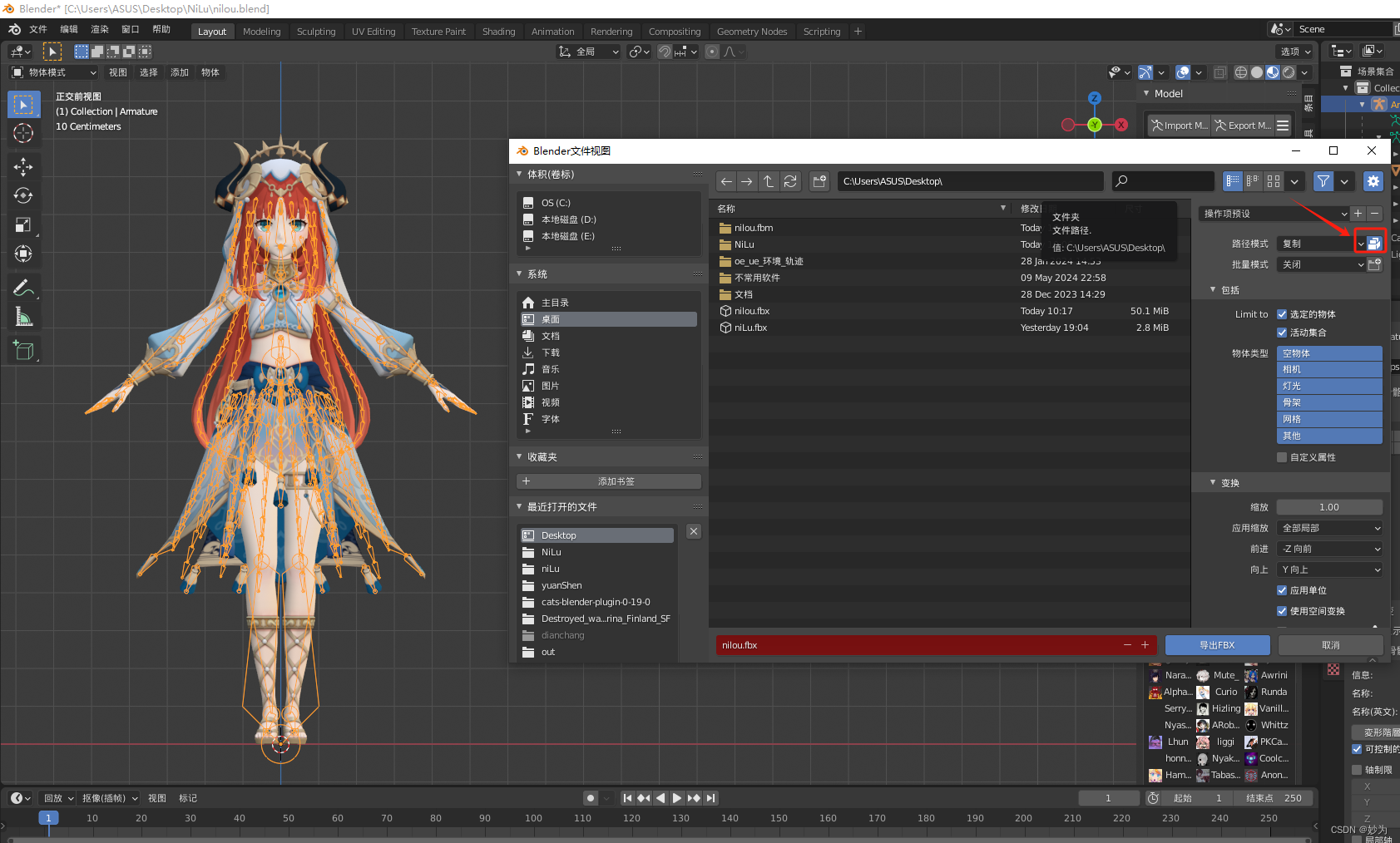Toggle the 骨架 (Armature) object type

[x=1329, y=402]
